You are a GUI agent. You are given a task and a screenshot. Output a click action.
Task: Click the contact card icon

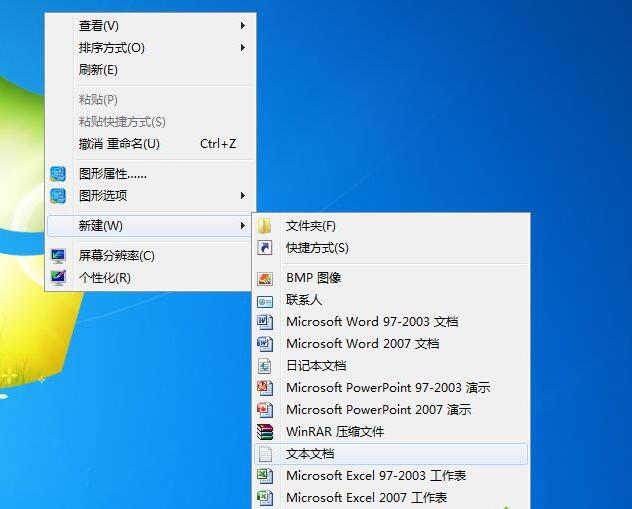(265, 301)
